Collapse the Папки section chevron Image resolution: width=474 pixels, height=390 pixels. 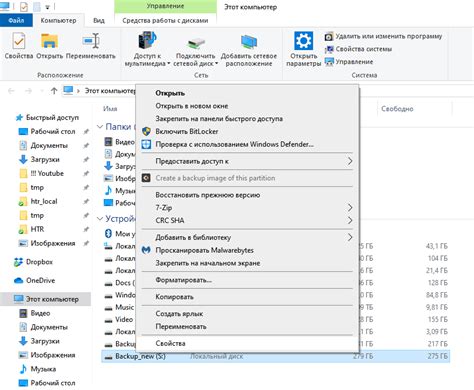pyautogui.click(x=100, y=127)
